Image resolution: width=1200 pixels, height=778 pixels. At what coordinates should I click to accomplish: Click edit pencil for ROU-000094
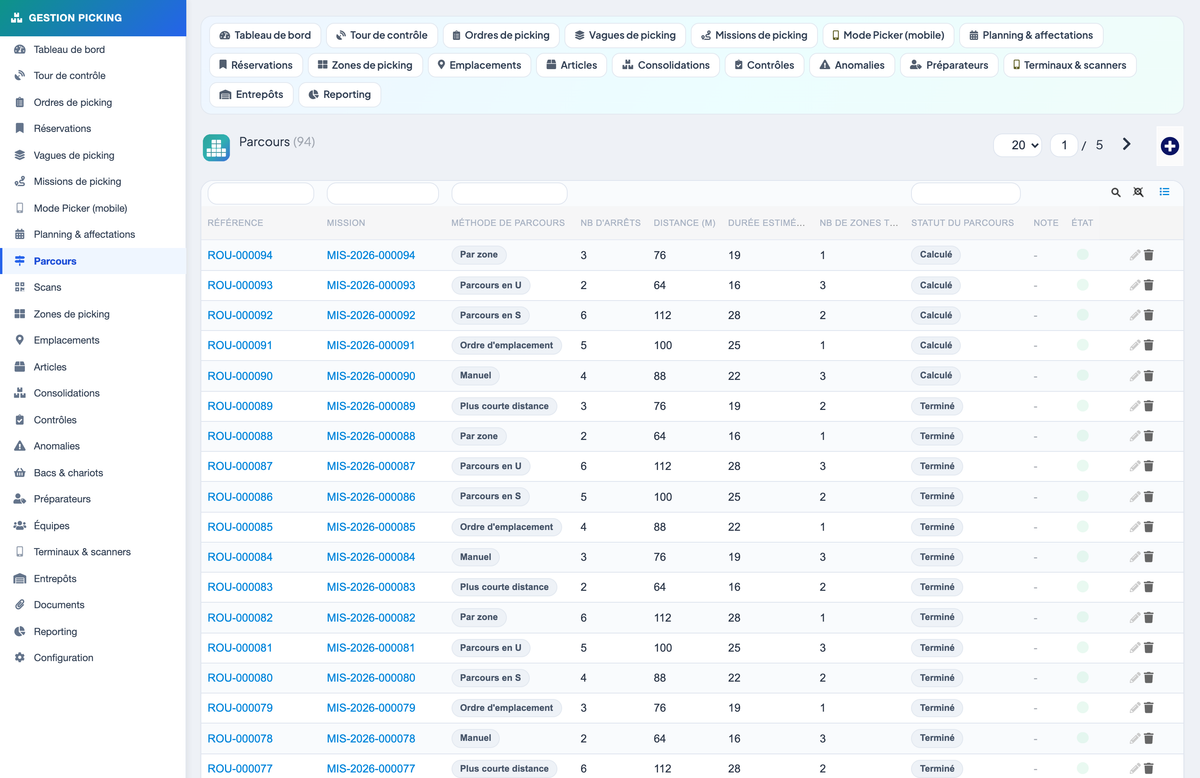[x=1134, y=255]
